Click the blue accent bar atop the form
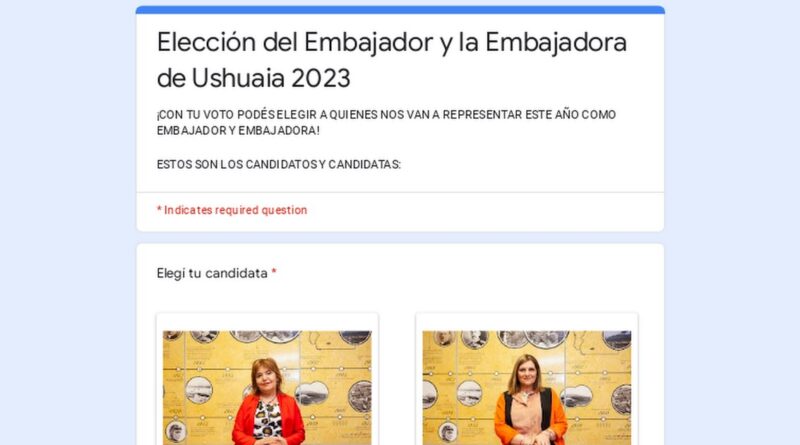800x445 pixels. pyautogui.click(x=400, y=10)
